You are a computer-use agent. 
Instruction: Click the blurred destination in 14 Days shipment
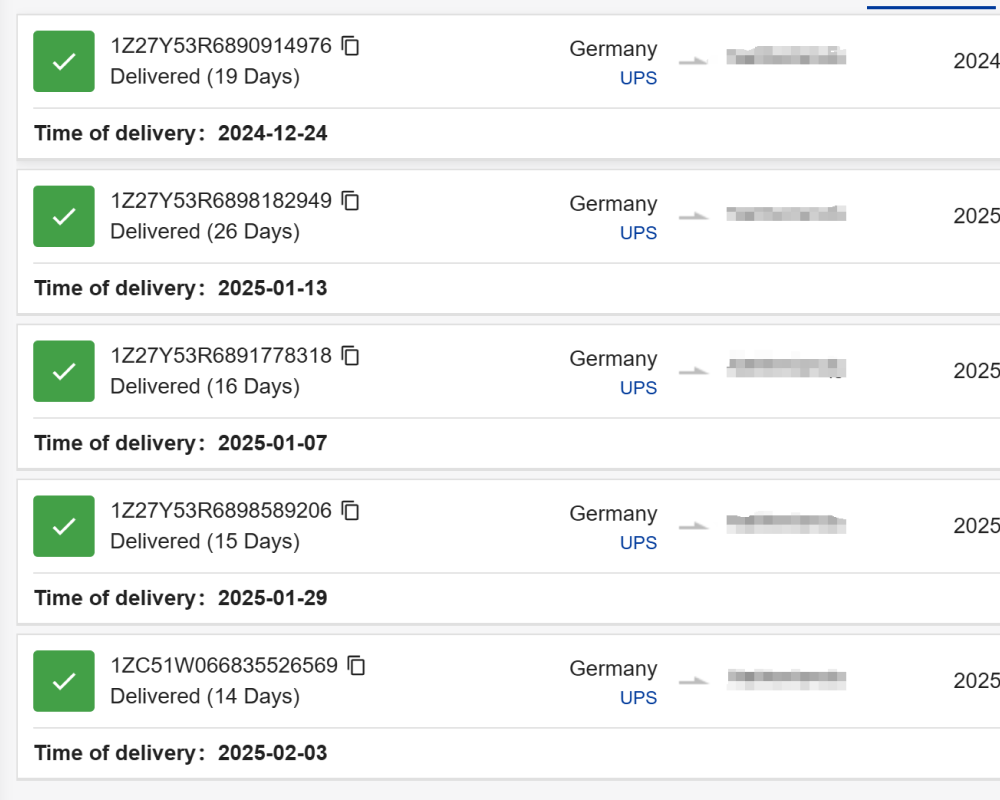click(x=786, y=679)
